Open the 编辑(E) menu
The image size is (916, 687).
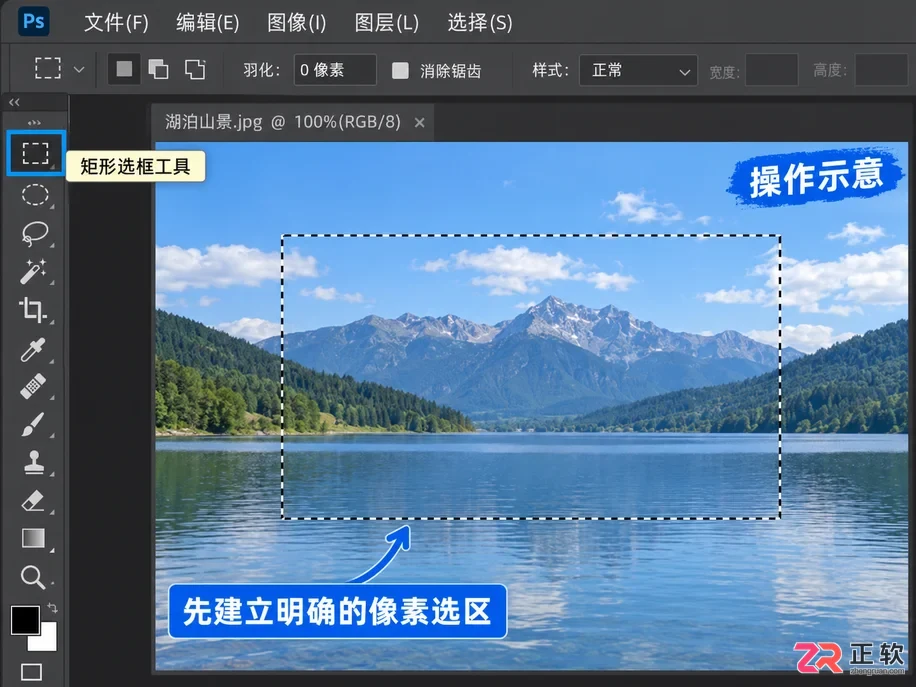tap(207, 23)
